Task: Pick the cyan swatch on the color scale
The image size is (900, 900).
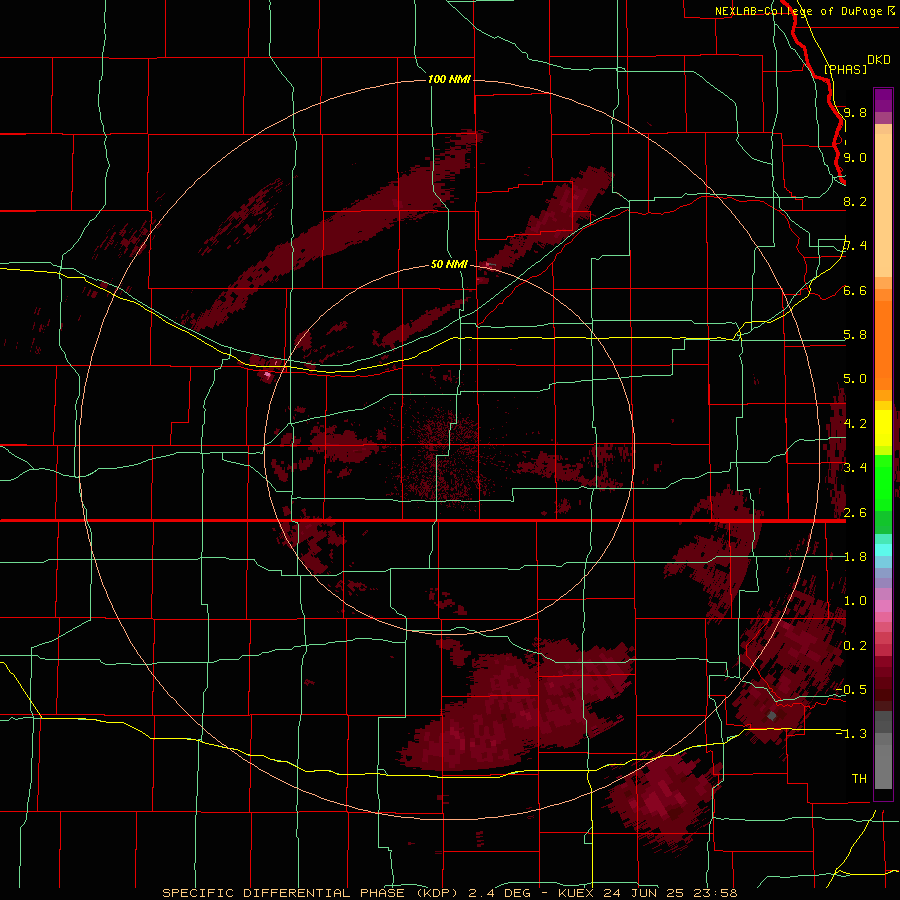Action: point(883,549)
